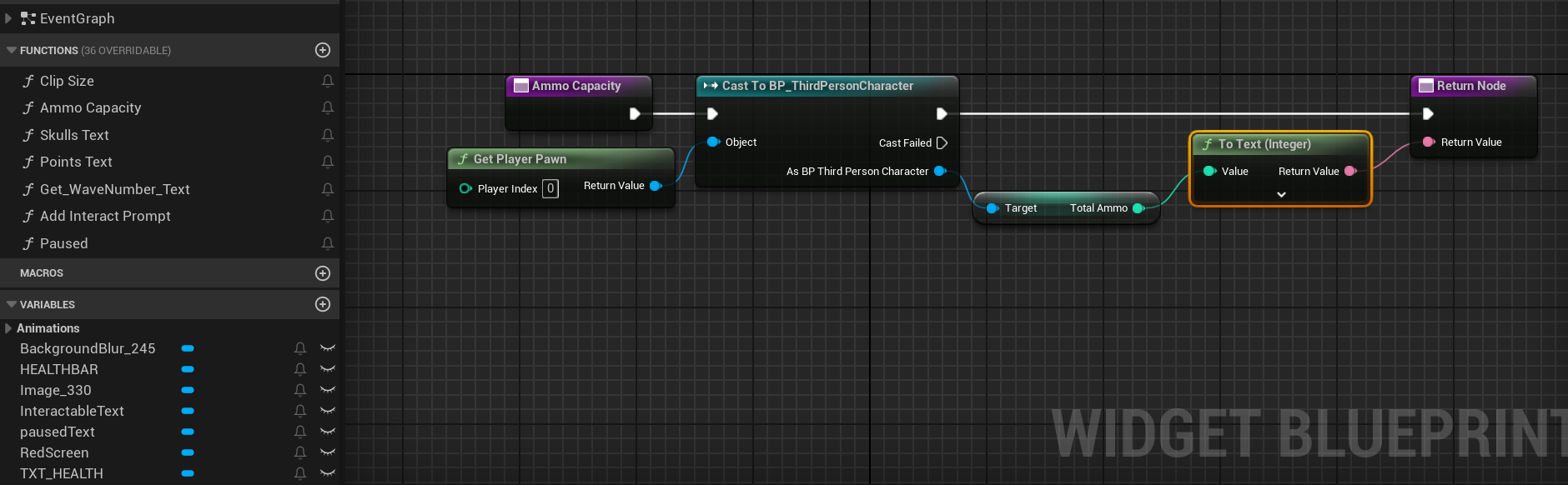Screen dimensions: 1568x485
Task: Click Total Ammo green output pin
Action: point(1138,208)
